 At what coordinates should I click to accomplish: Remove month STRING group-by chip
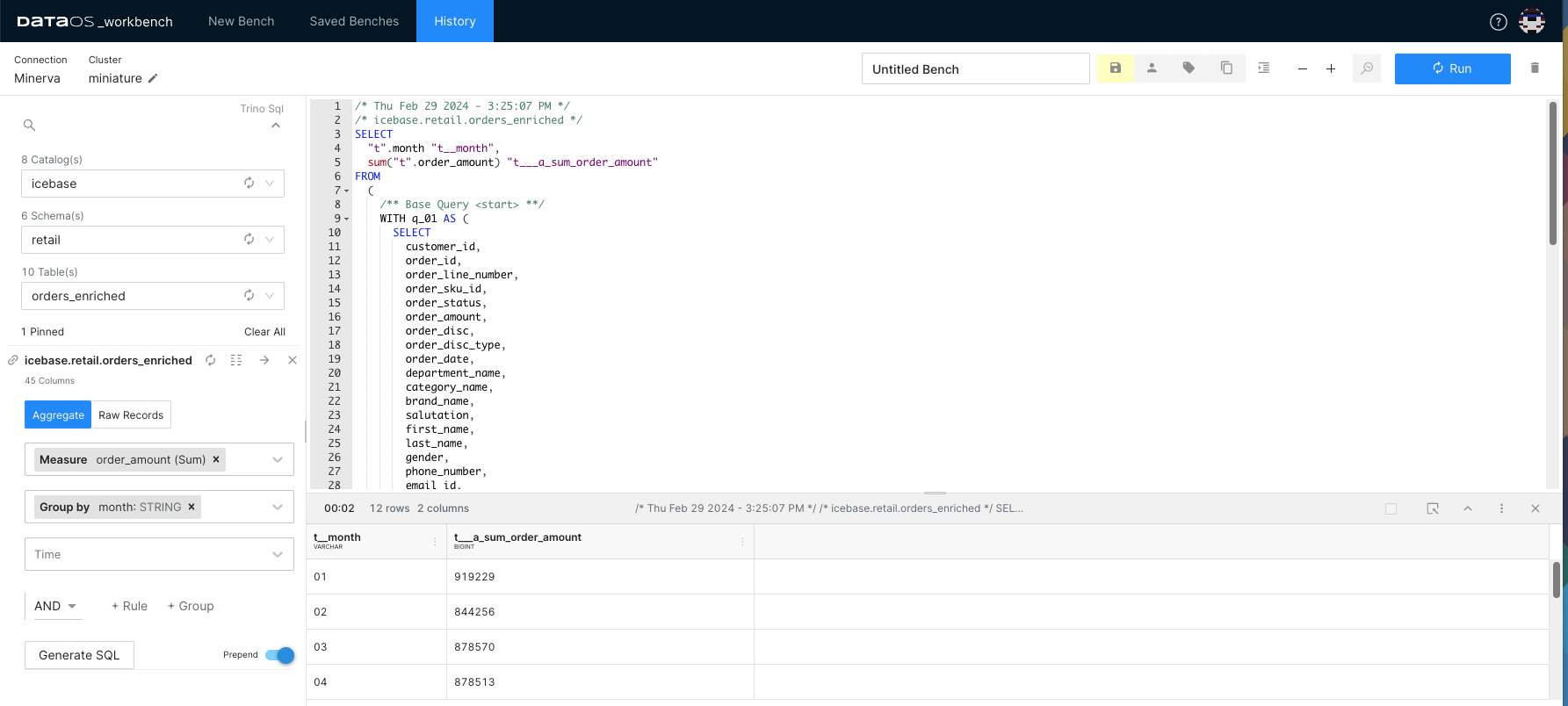[191, 507]
